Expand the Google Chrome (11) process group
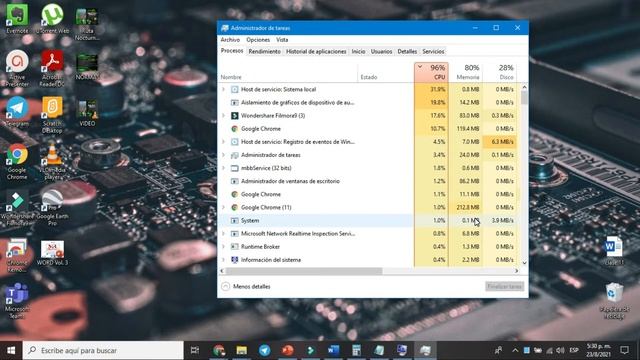 (x=223, y=207)
